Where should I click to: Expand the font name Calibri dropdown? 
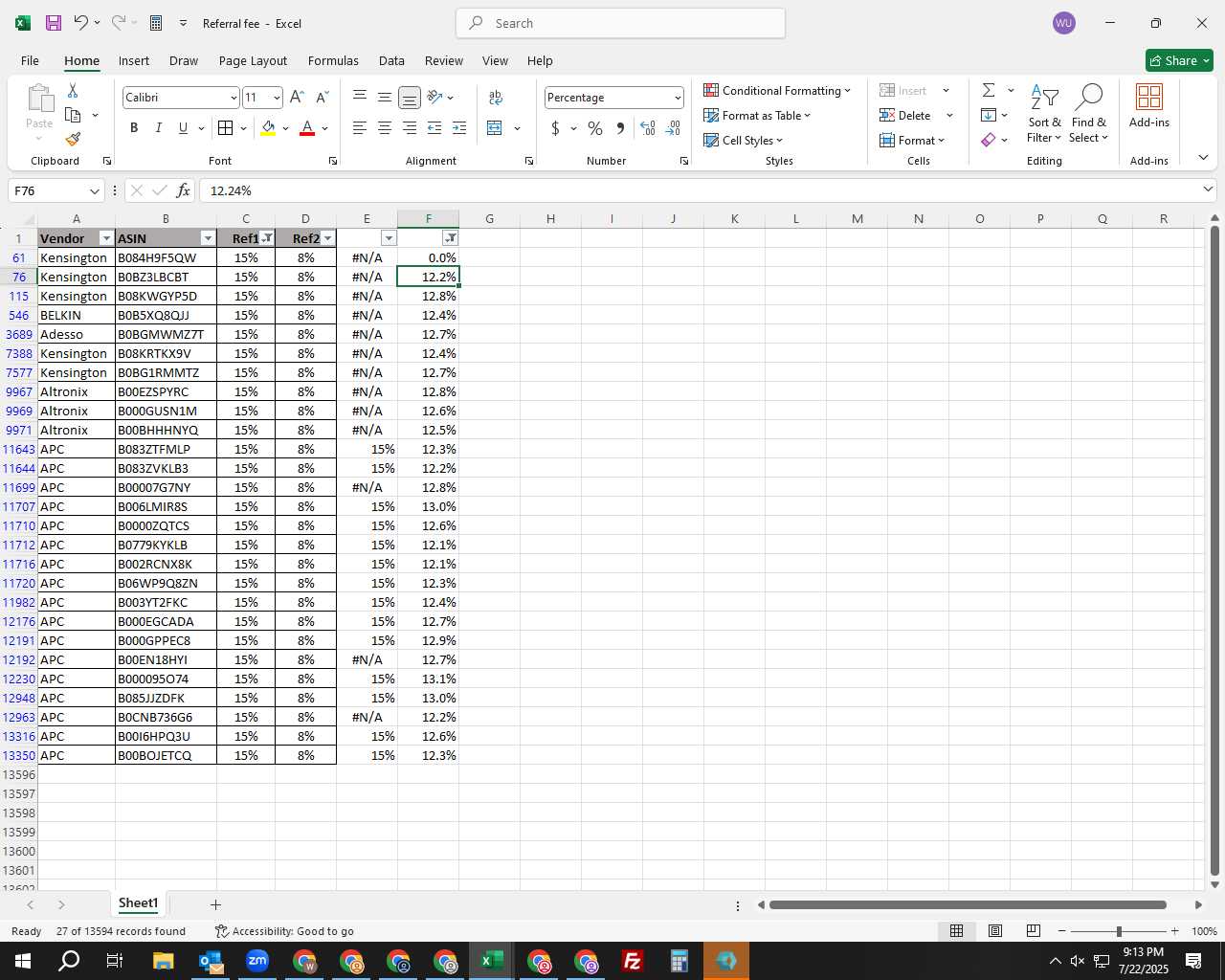point(233,98)
